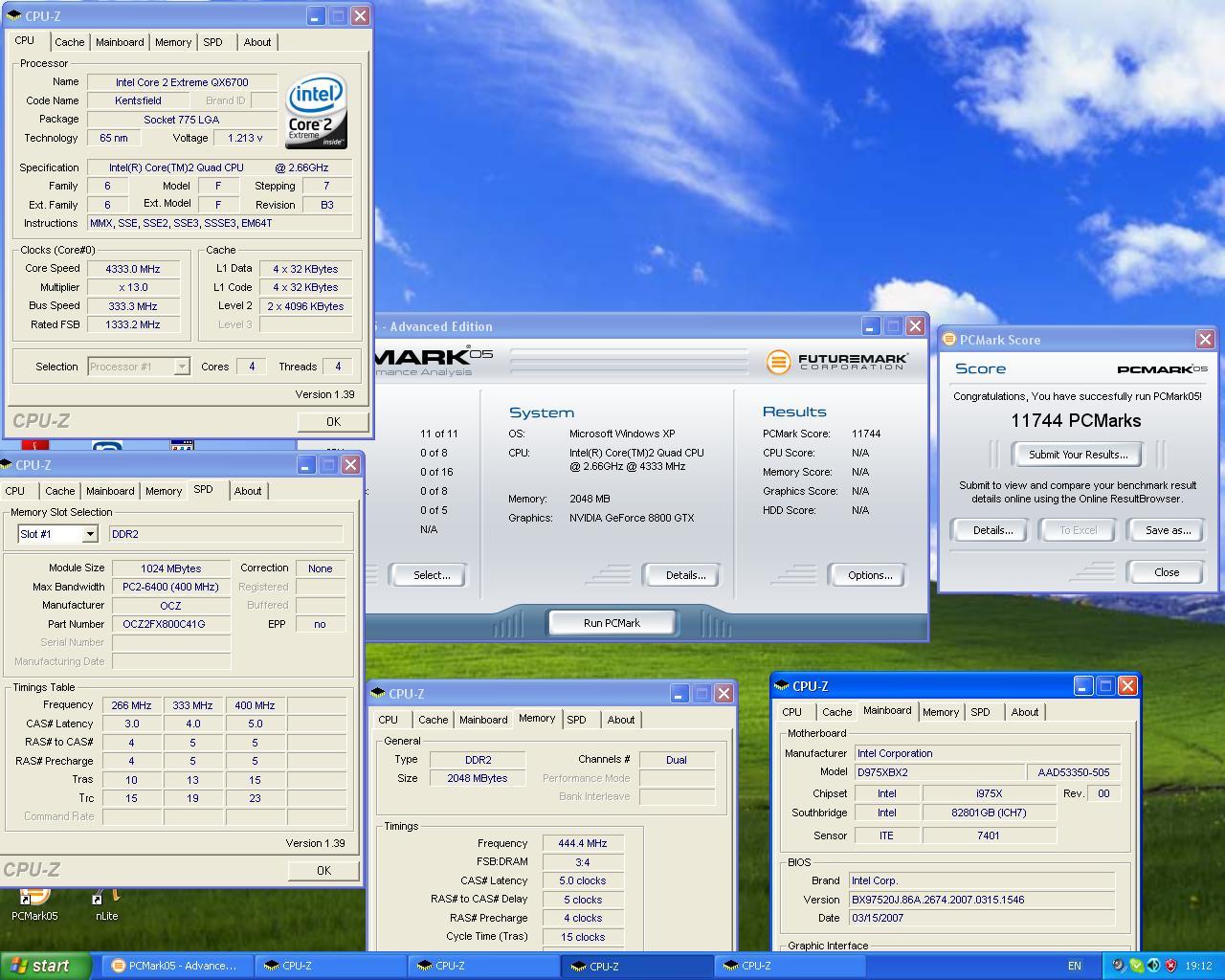Click the memory Frequency 444.4 MHz value
The image size is (1225, 980).
(583, 844)
